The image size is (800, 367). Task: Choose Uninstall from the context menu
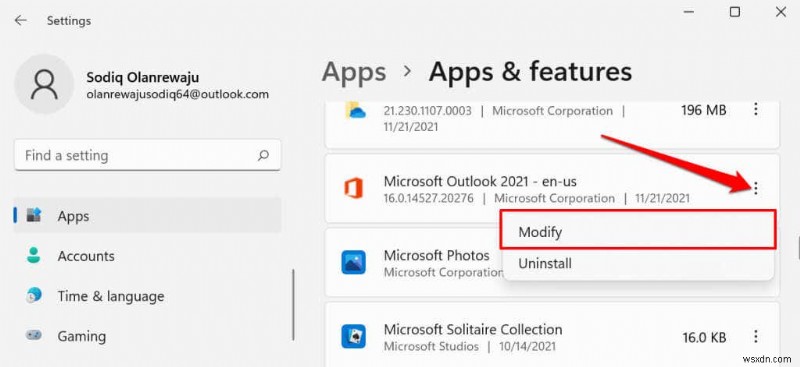pos(638,263)
